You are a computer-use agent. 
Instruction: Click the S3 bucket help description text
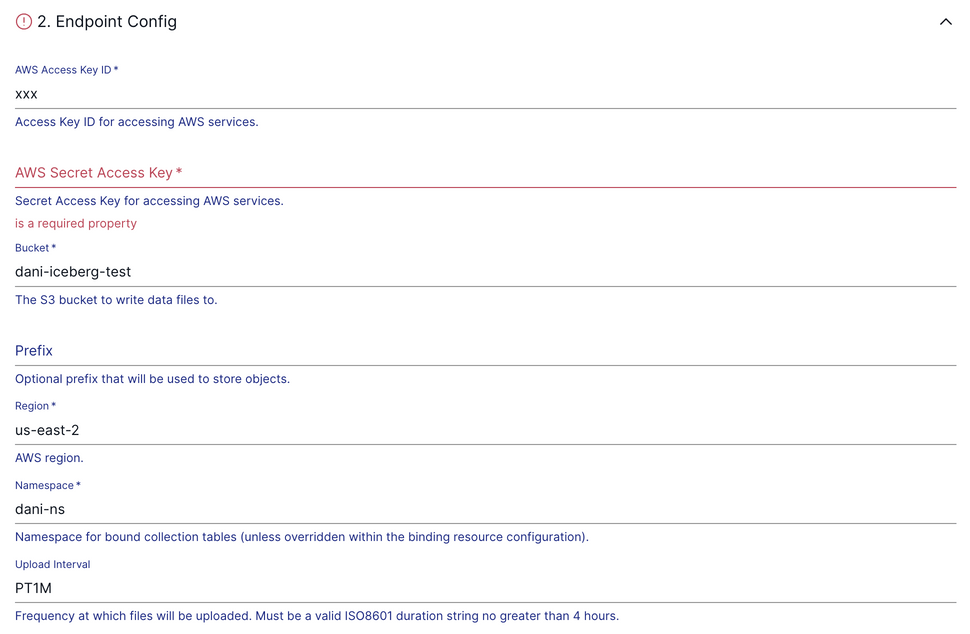pyautogui.click(x=116, y=300)
